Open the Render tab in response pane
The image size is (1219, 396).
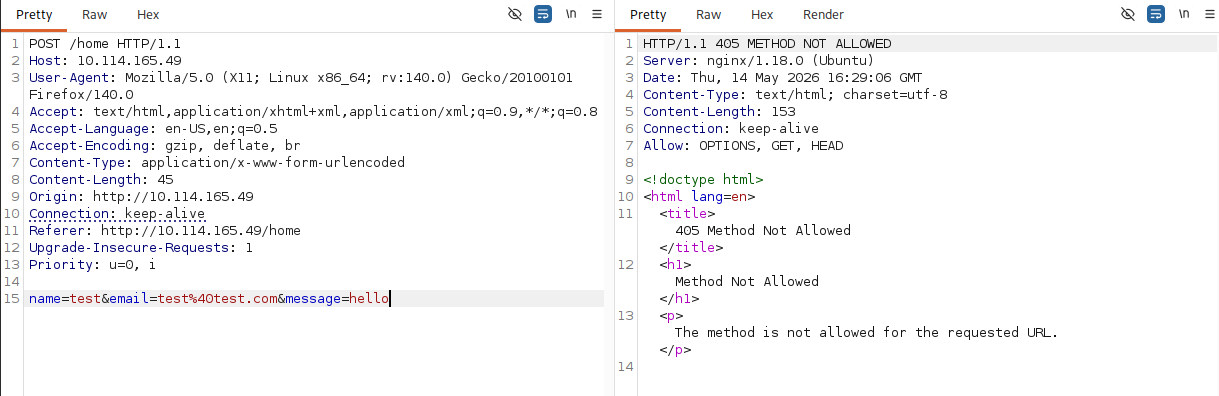click(x=823, y=15)
